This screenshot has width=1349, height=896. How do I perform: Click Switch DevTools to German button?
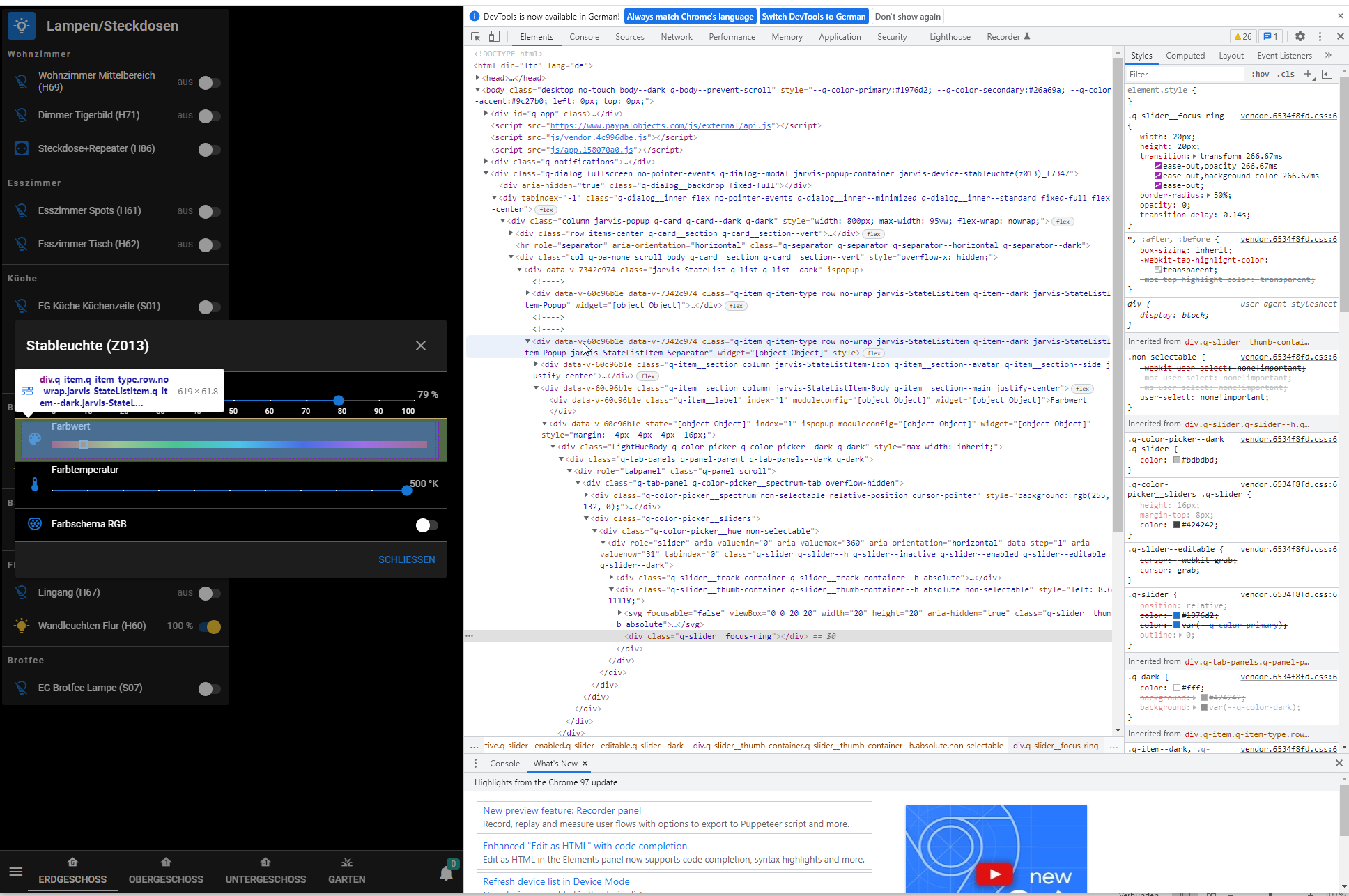coord(813,17)
